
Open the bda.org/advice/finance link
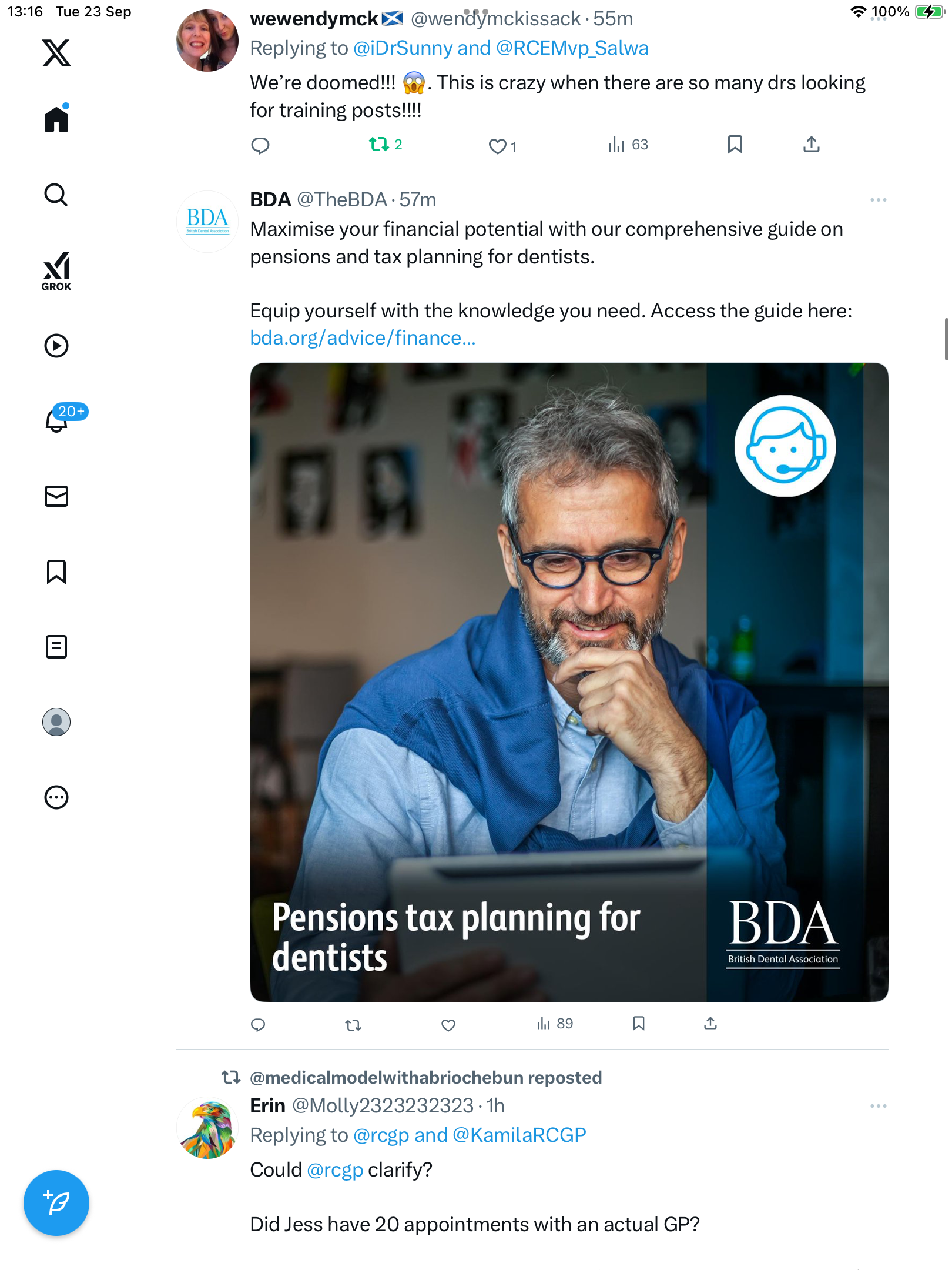coord(363,338)
